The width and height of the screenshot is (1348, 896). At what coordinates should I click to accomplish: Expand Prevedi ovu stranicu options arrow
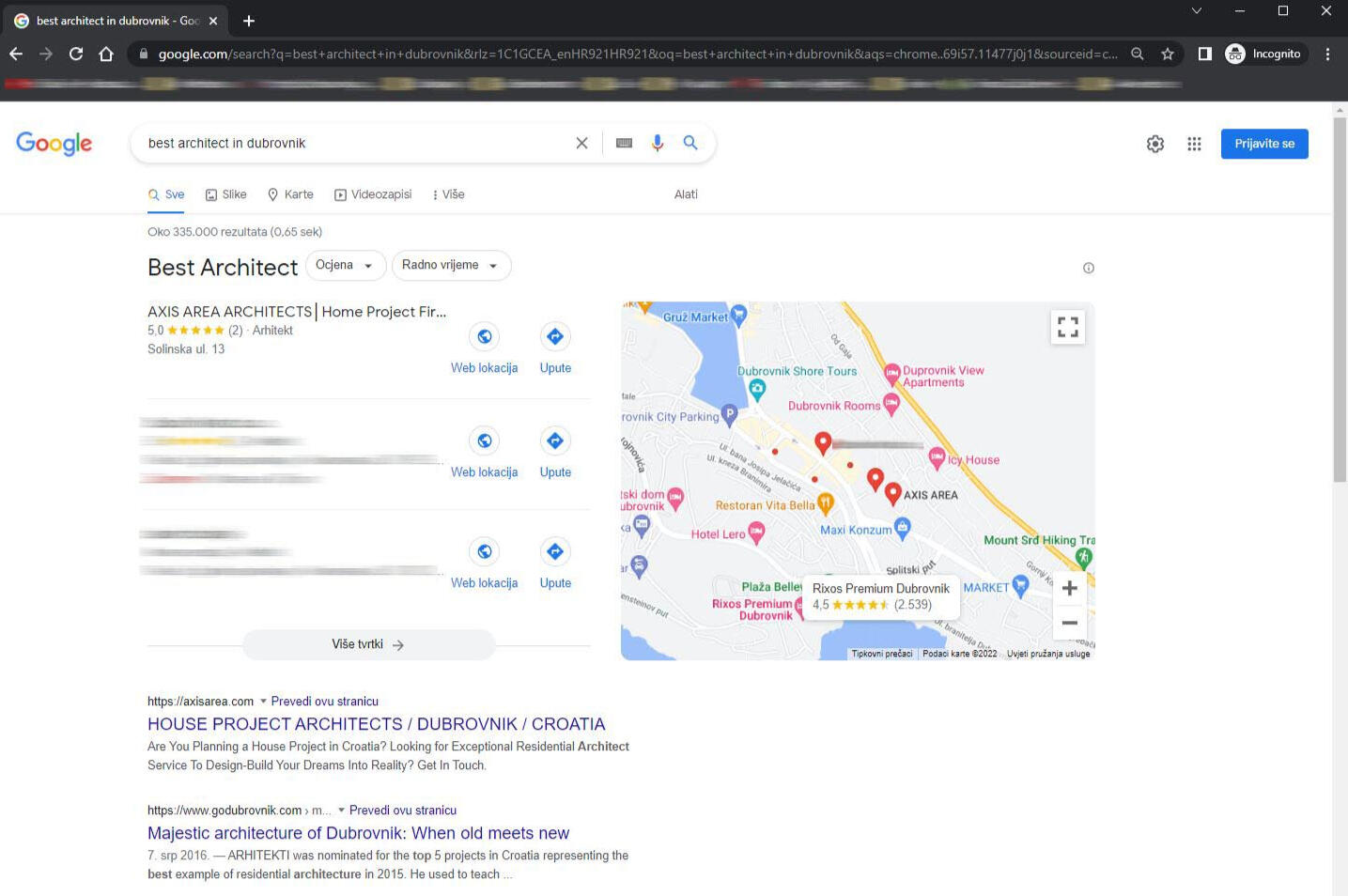263,701
